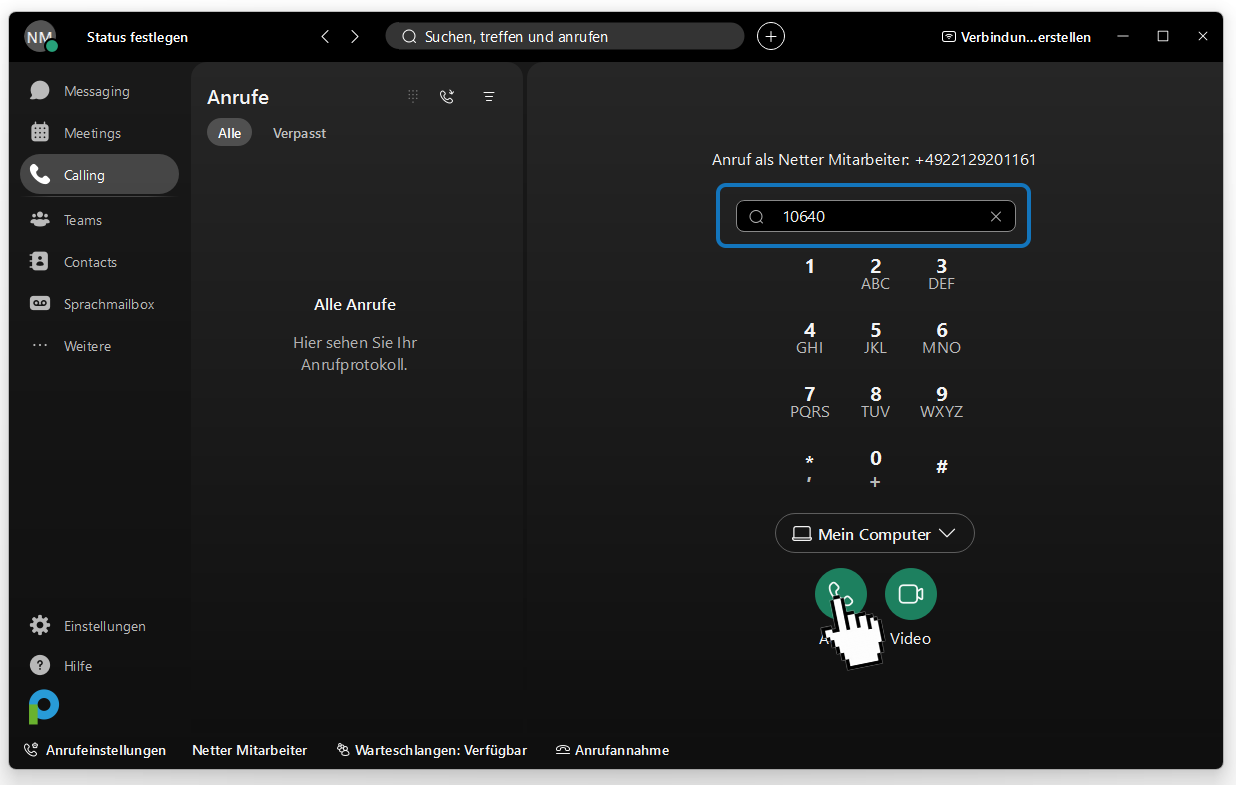The height and width of the screenshot is (785, 1236).
Task: Navigate back with the left arrow
Action: (x=325, y=37)
